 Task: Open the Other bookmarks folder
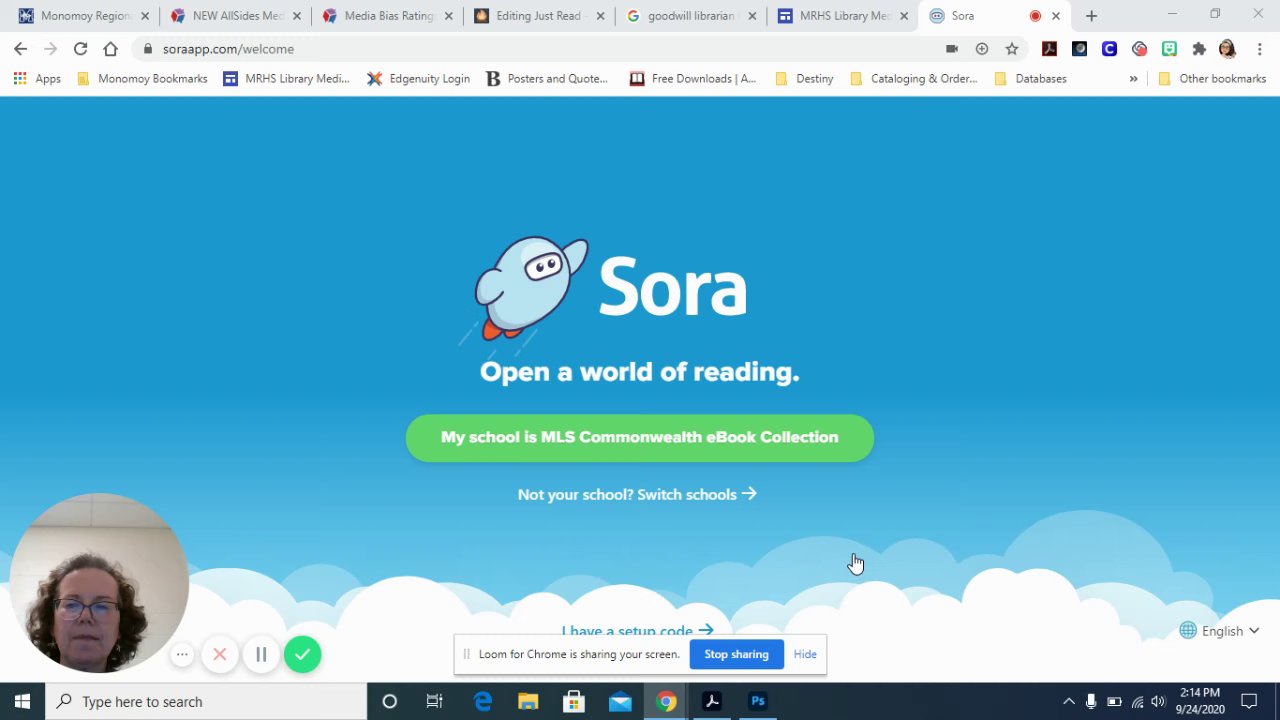1211,78
